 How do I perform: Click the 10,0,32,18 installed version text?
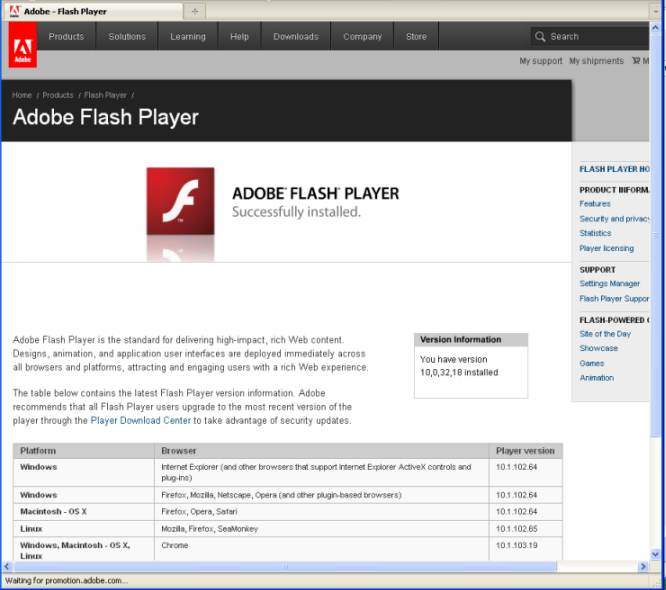click(x=459, y=373)
